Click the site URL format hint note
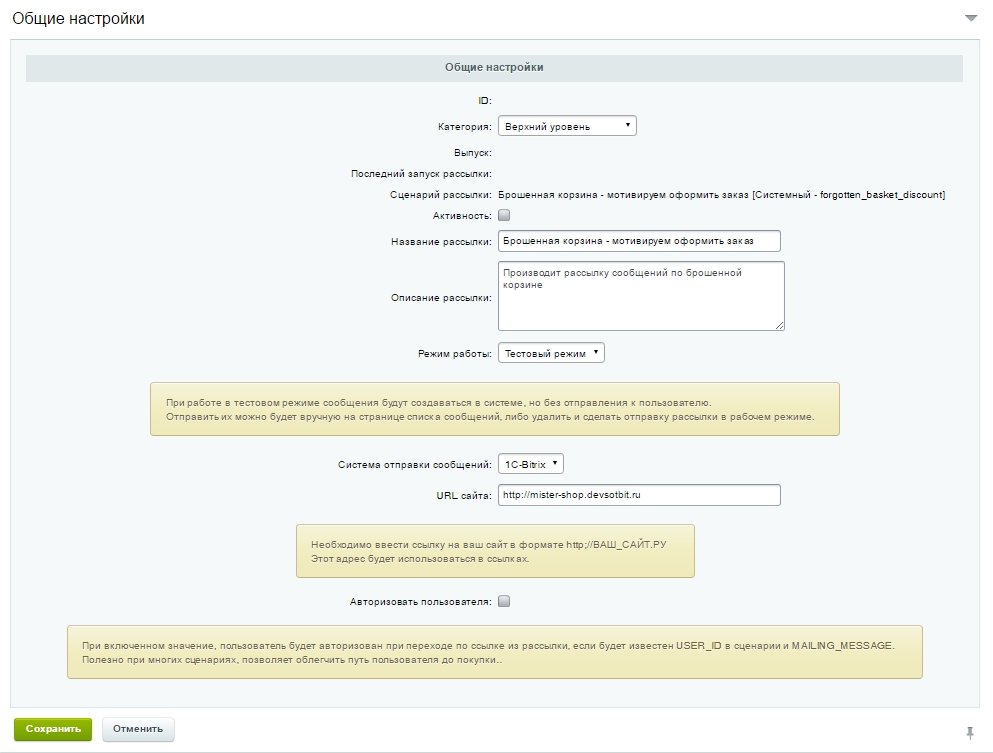The width and height of the screenshot is (993, 753). click(x=495, y=551)
